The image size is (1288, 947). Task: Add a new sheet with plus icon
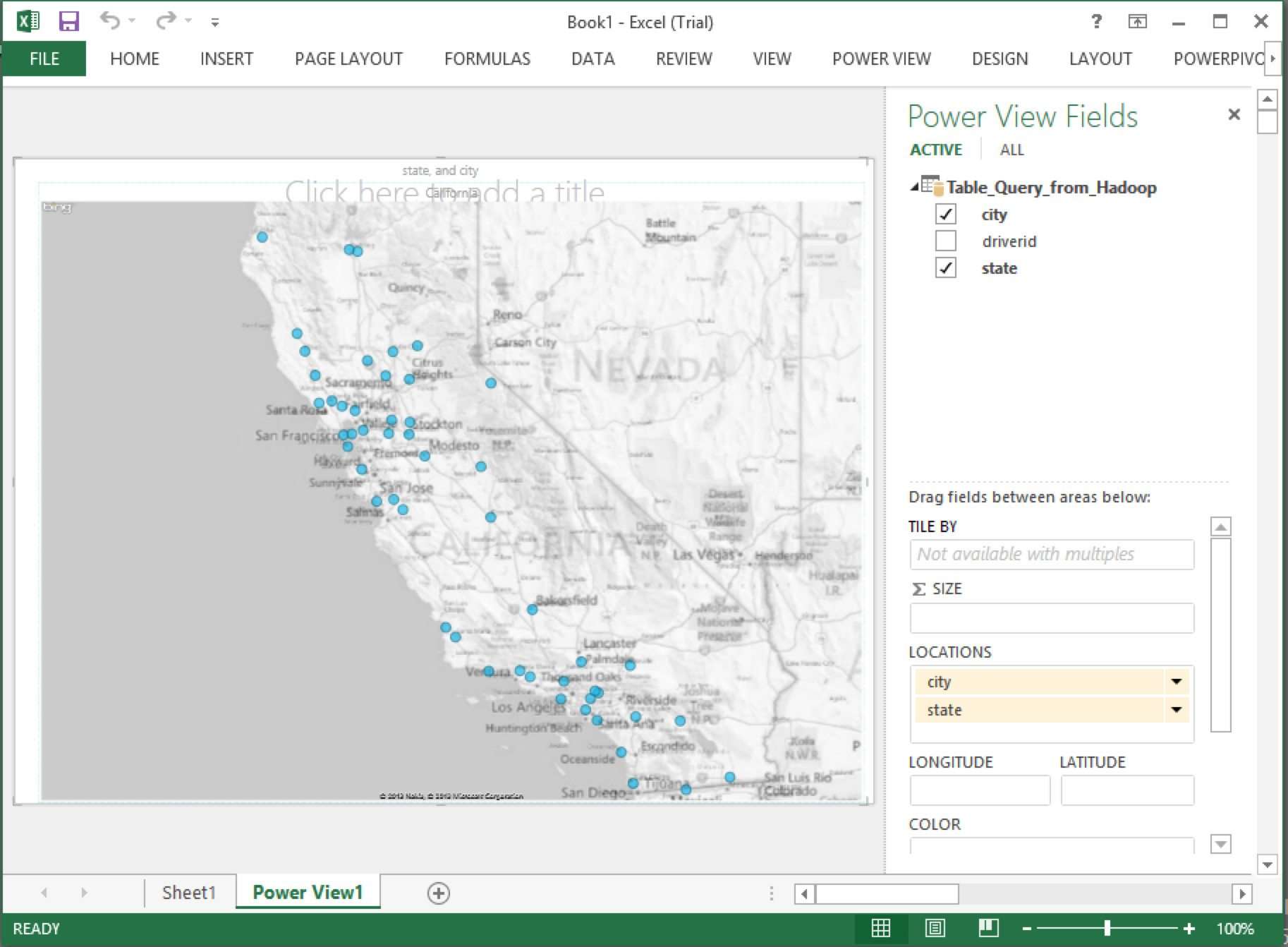point(438,893)
